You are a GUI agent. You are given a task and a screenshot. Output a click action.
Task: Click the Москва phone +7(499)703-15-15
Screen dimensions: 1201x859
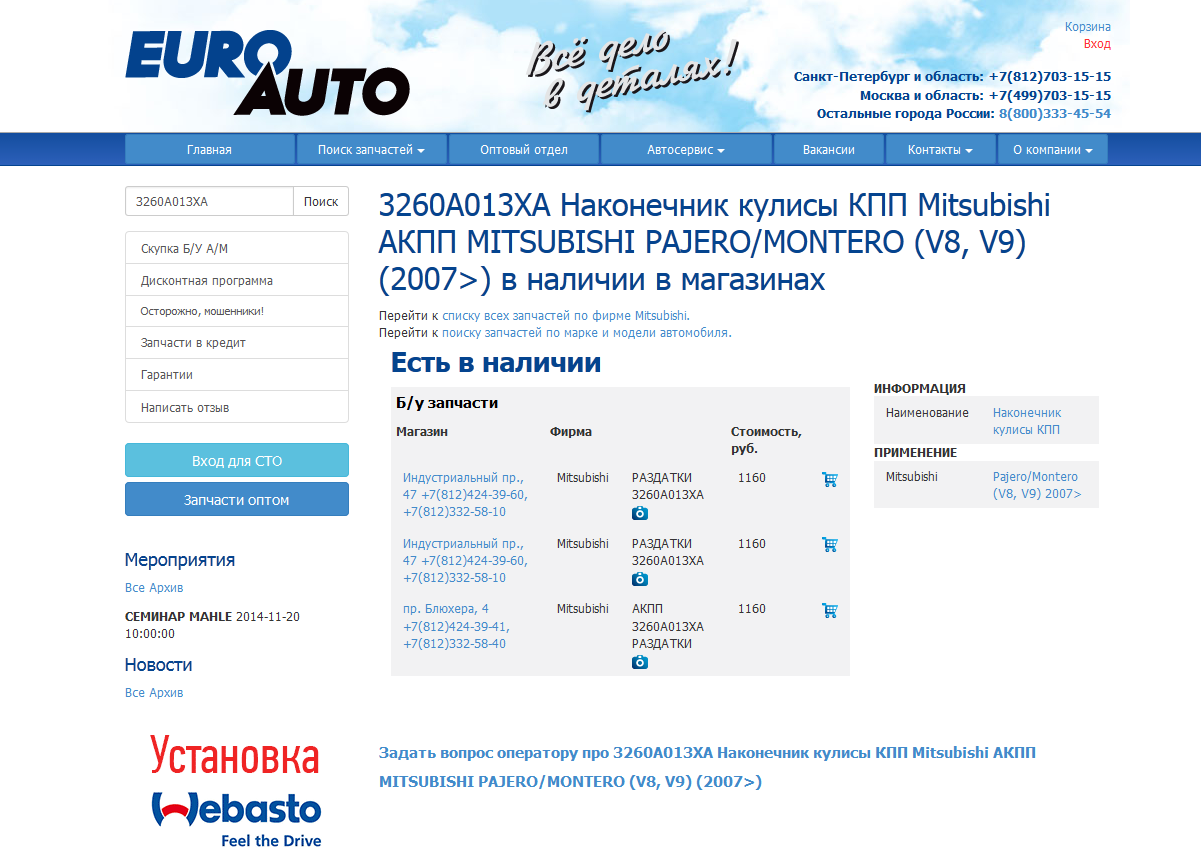pyautogui.click(x=1050, y=96)
